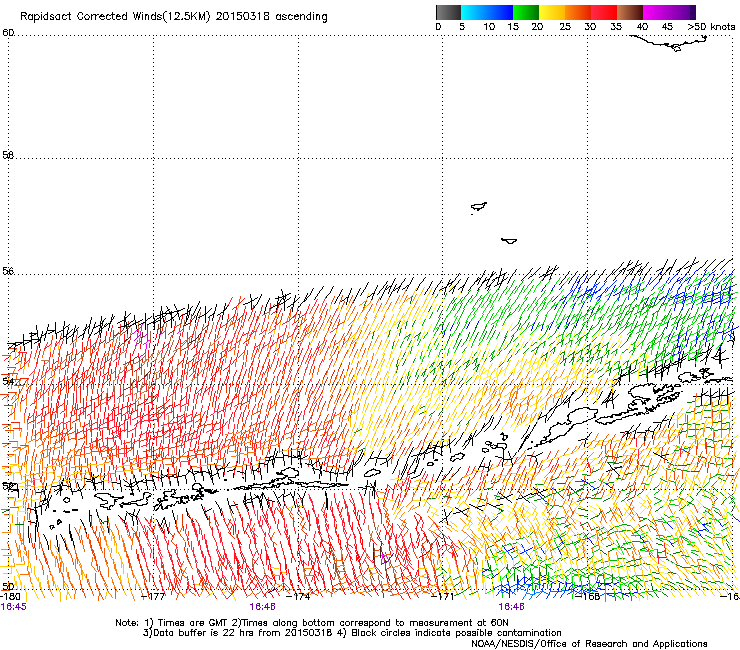This screenshot has width=740, height=650.
Task: Click the longitude label '-171'
Action: pos(443,596)
